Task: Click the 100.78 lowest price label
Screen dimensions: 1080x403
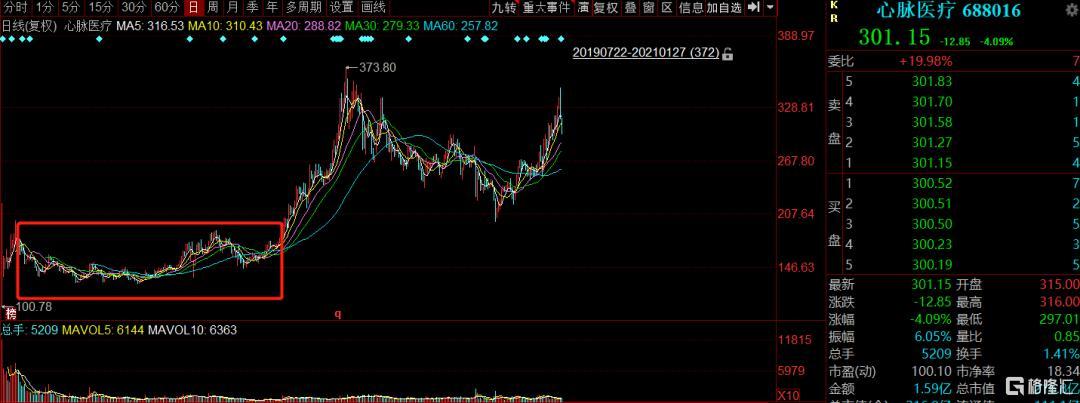Action: tap(33, 306)
